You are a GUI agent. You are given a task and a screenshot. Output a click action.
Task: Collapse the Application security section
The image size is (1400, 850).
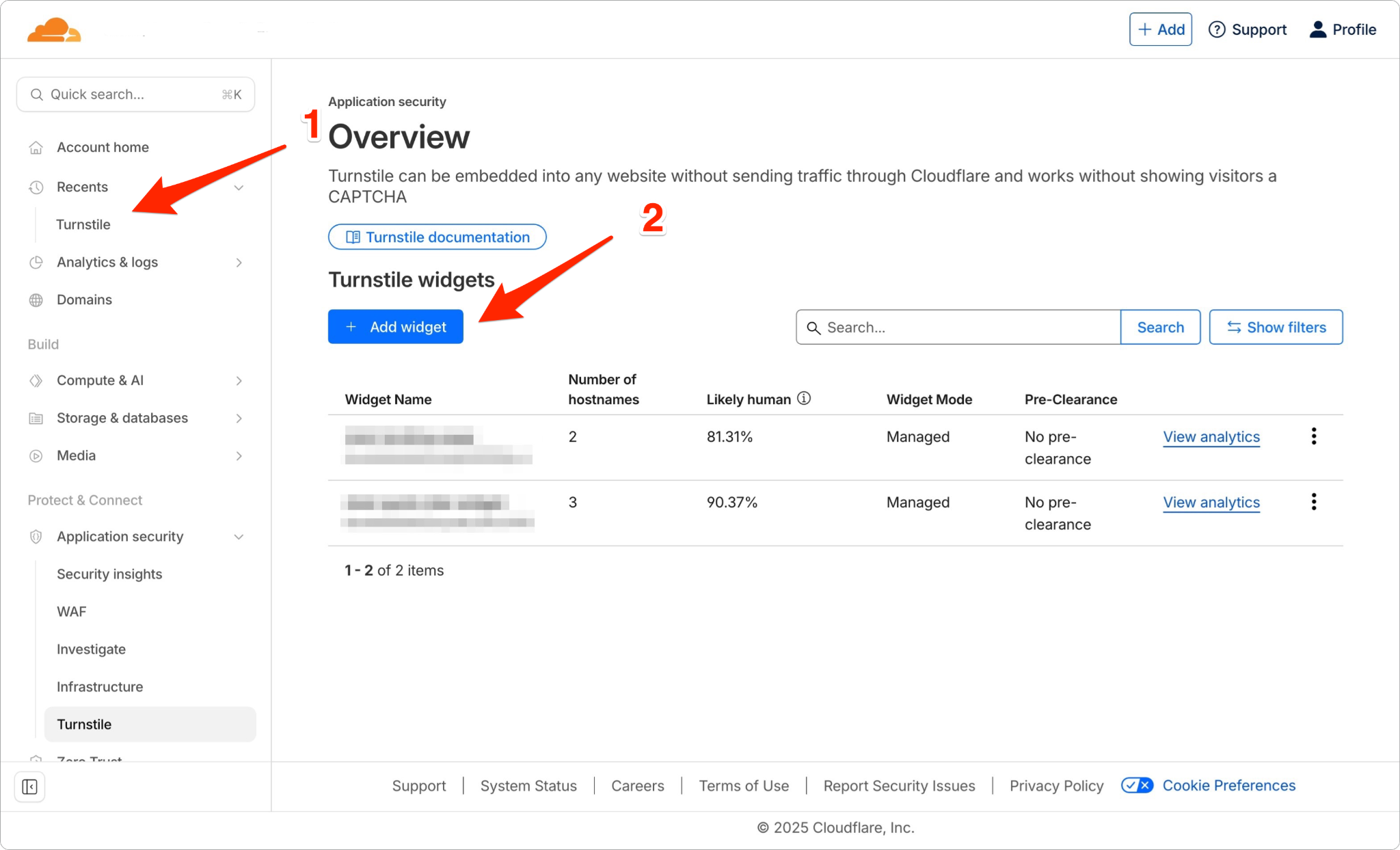tap(239, 536)
